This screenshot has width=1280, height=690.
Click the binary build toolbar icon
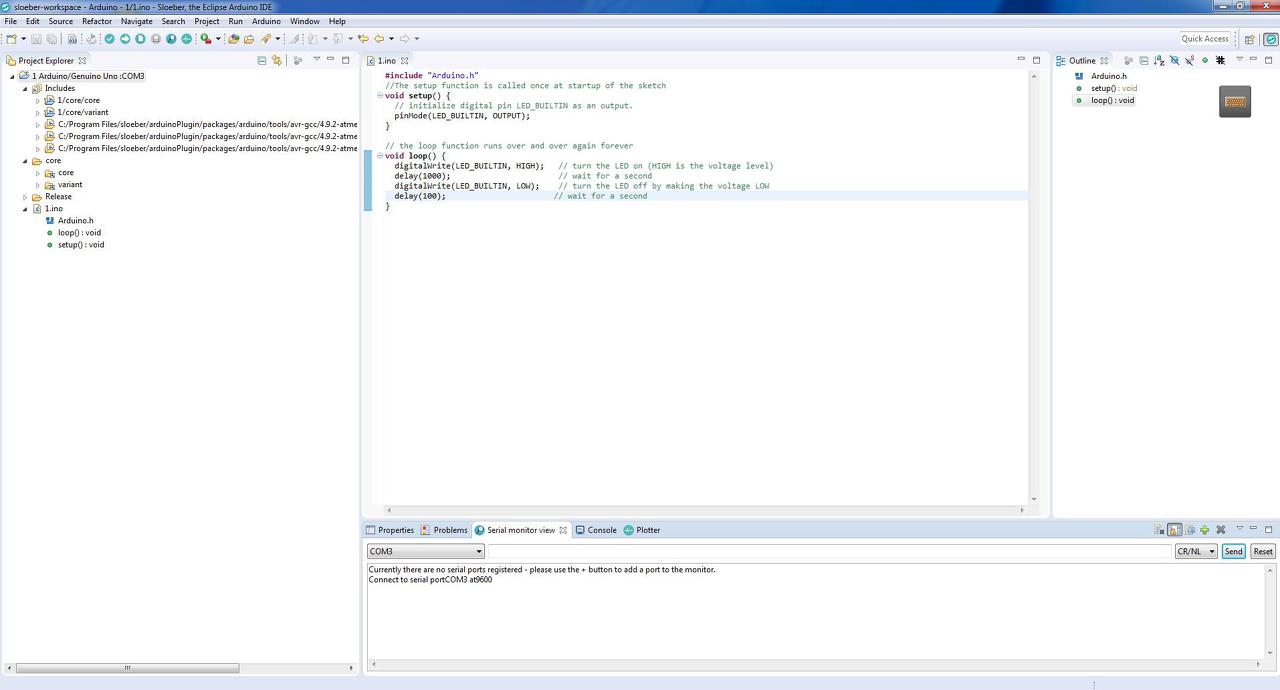72,39
